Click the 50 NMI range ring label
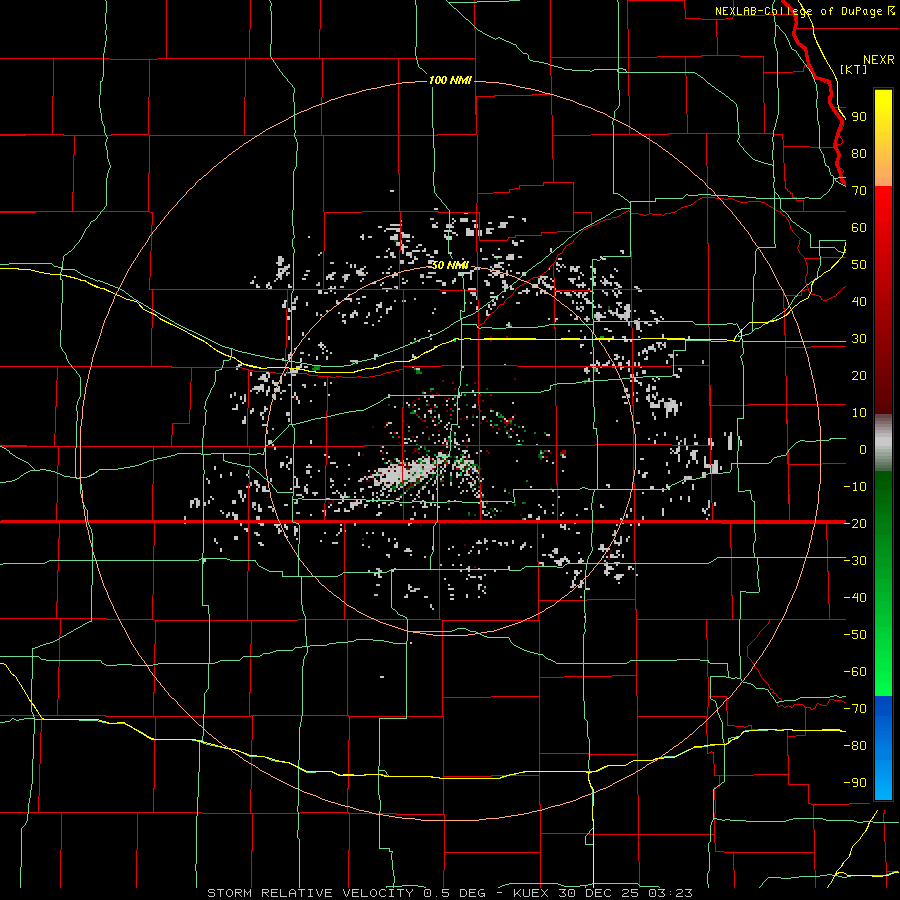The image size is (900, 900). (450, 265)
